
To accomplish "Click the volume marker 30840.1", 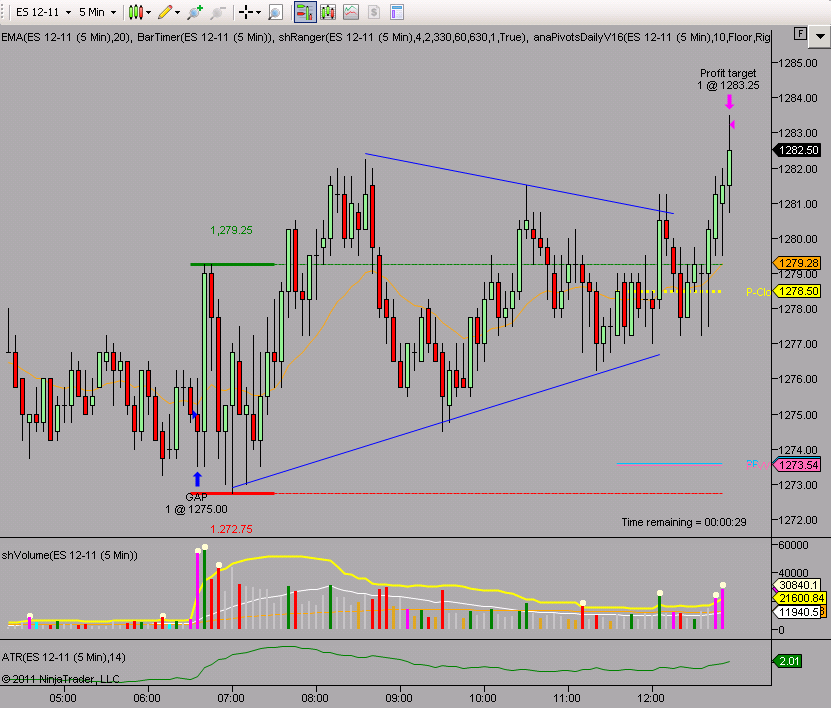I will click(x=799, y=585).
